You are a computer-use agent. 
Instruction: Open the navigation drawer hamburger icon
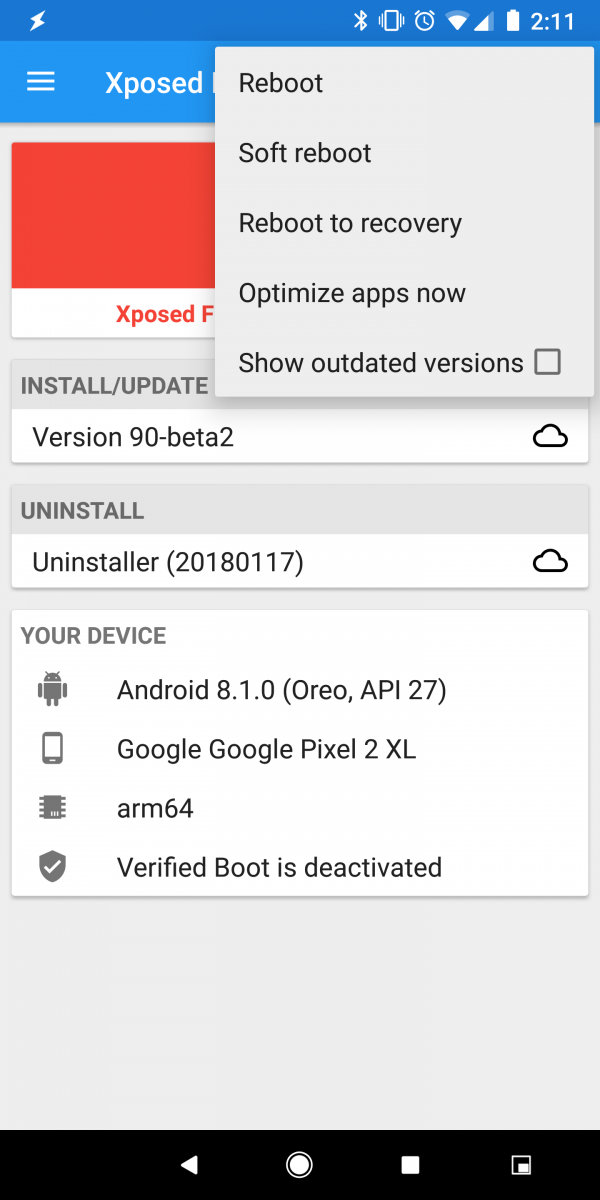[40, 82]
